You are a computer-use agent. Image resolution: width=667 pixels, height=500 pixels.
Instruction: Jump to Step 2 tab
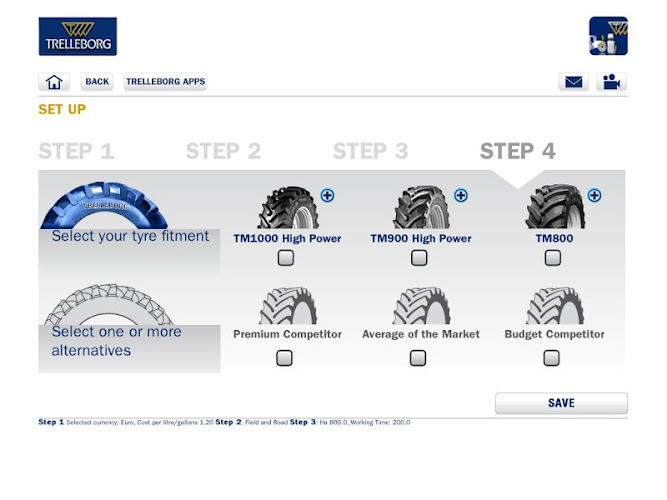pyautogui.click(x=223, y=151)
